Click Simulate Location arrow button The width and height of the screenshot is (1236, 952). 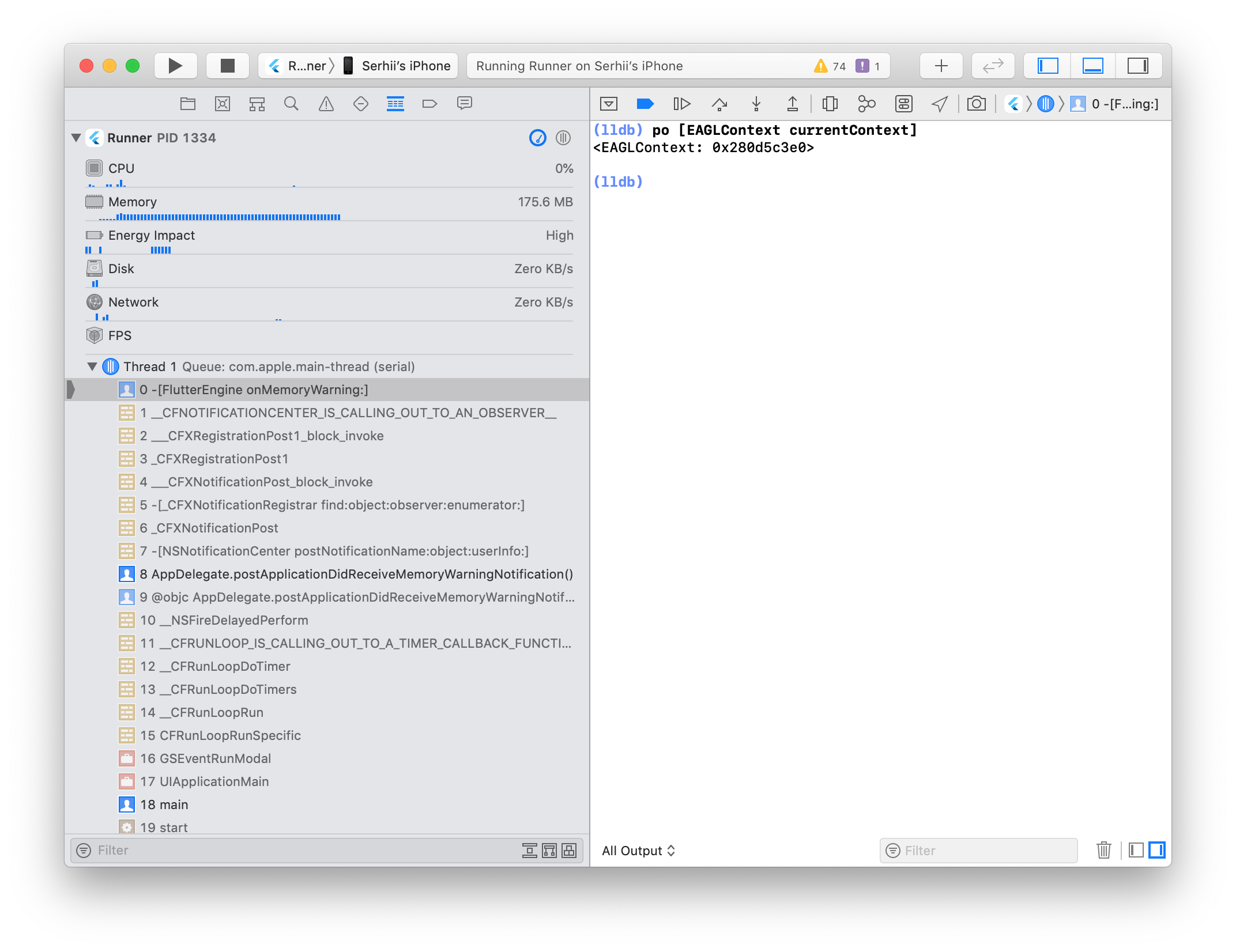tap(940, 104)
